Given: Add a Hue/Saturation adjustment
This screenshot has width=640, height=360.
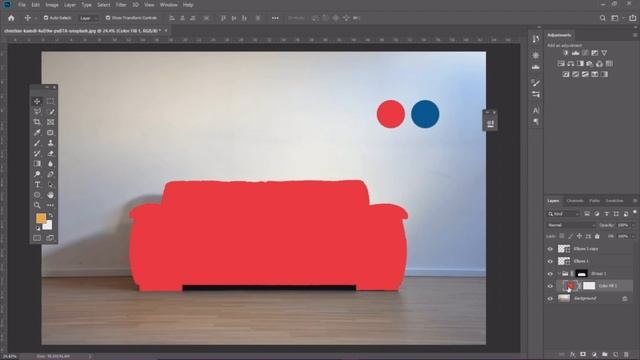Looking at the screenshot, I should pos(561,64).
